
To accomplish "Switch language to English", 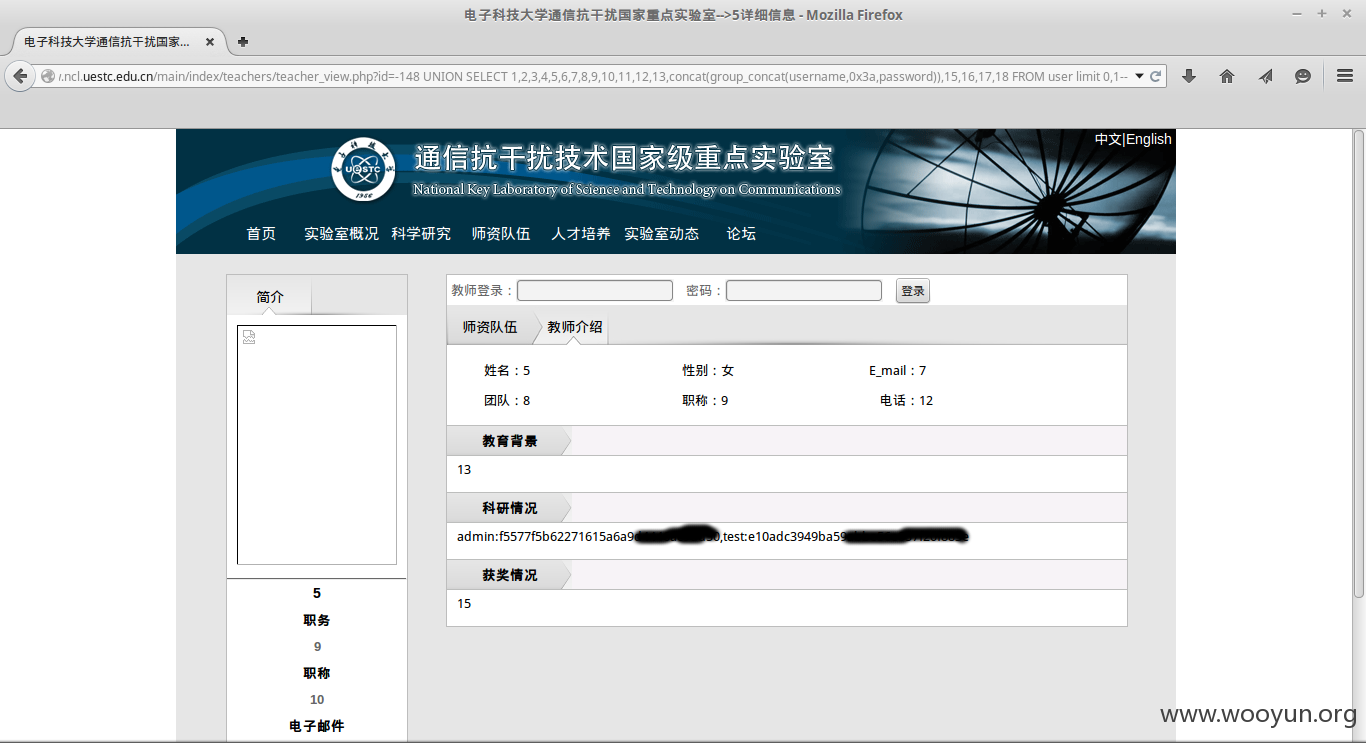I will [x=1149, y=139].
